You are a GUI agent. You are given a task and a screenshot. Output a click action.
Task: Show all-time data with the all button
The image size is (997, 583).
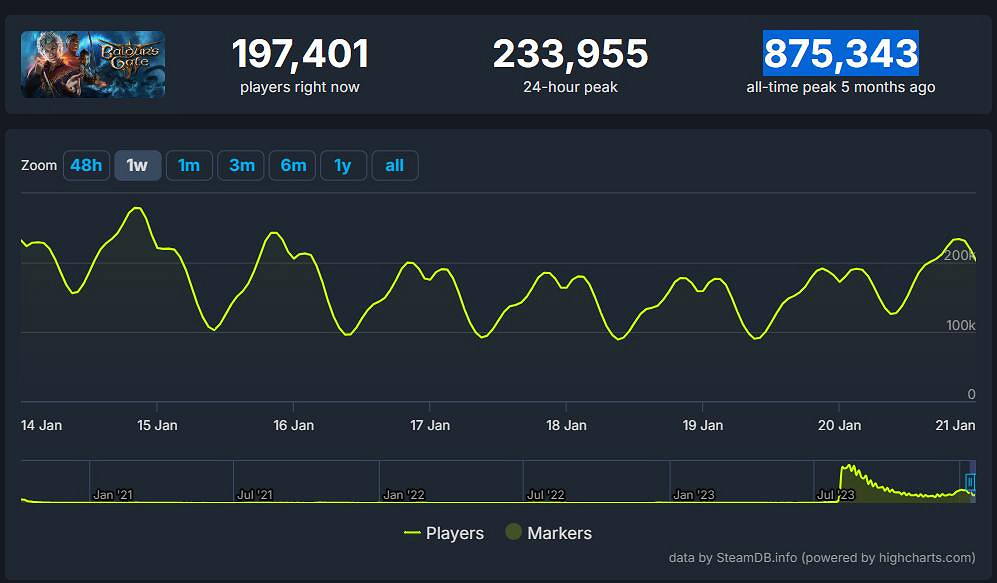(x=395, y=165)
